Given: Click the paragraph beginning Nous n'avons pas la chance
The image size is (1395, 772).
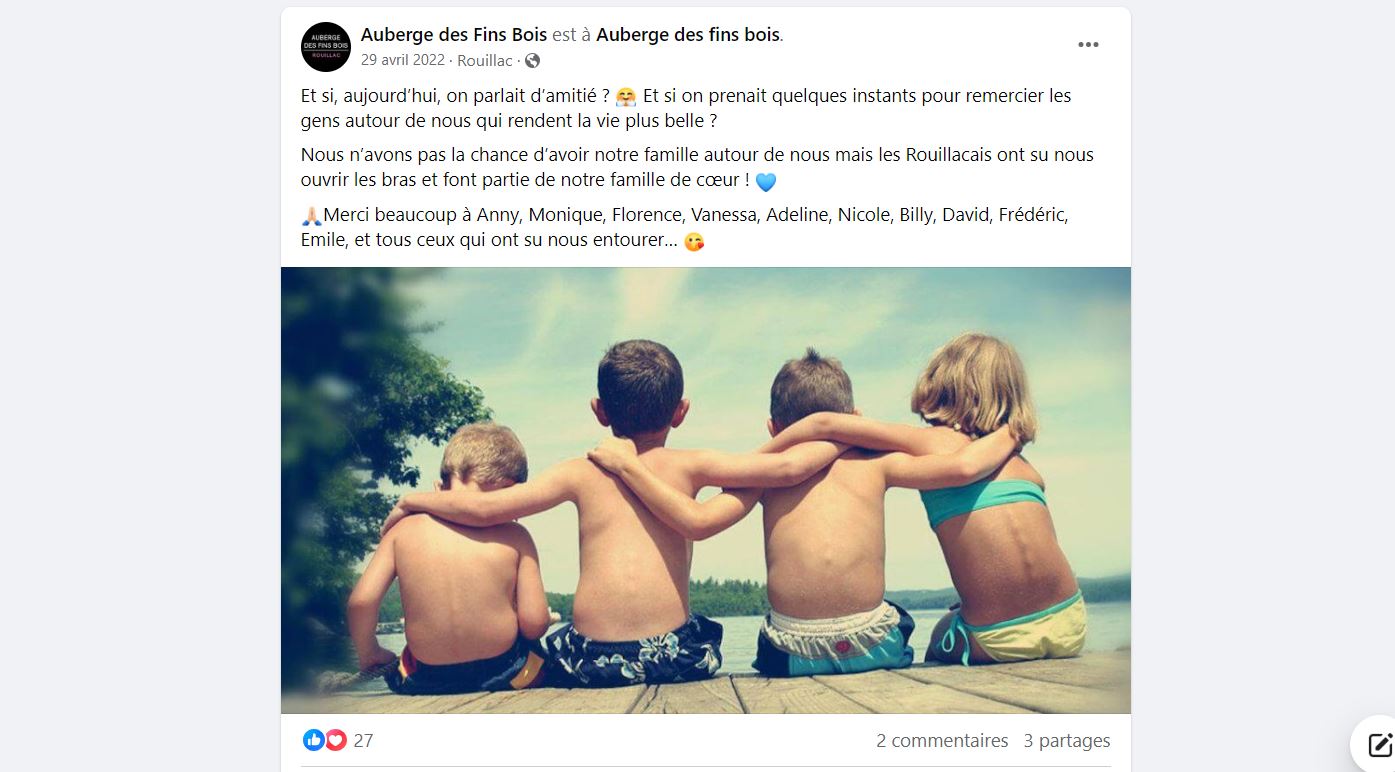Looking at the screenshot, I should pos(697,168).
